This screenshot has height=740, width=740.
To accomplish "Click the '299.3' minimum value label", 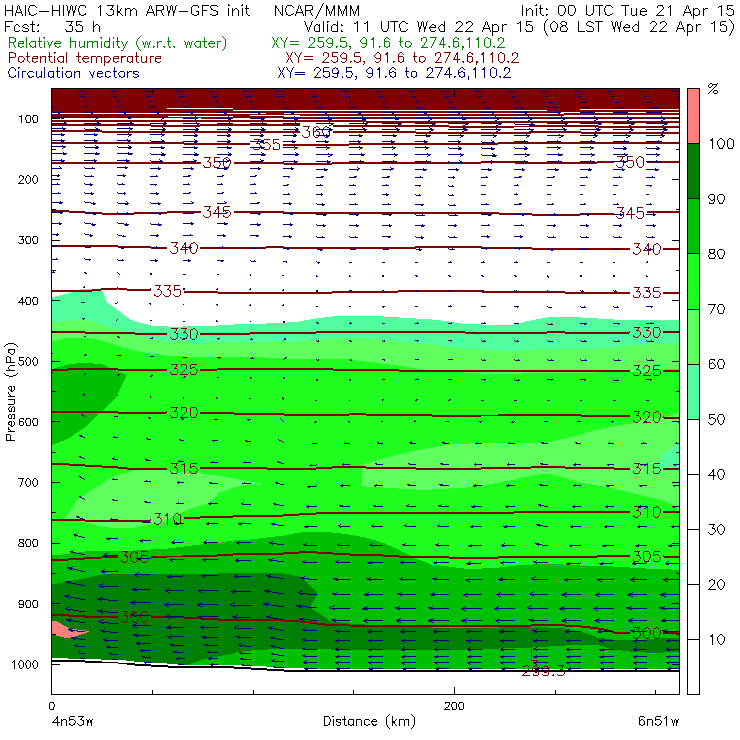I will (x=543, y=671).
